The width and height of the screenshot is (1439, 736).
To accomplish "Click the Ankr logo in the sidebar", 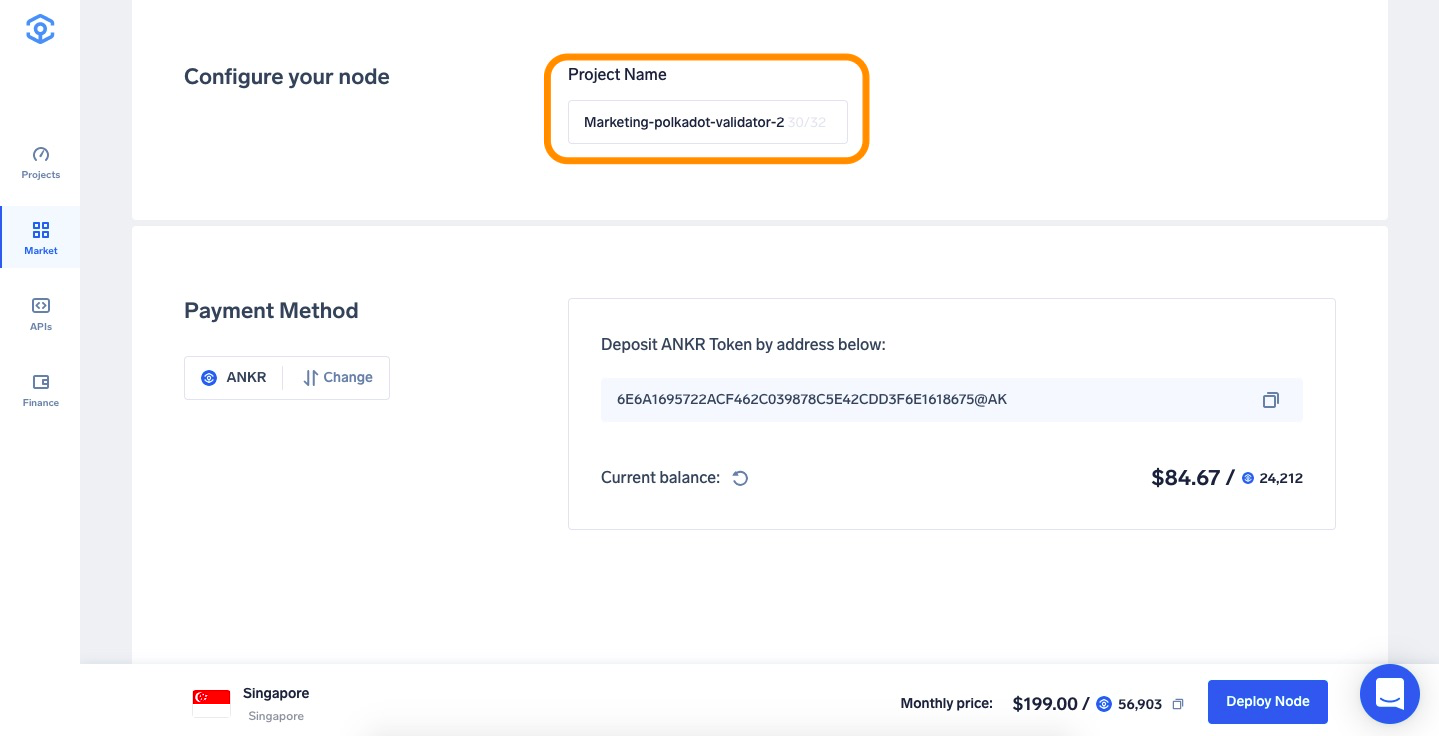I will pos(40,29).
